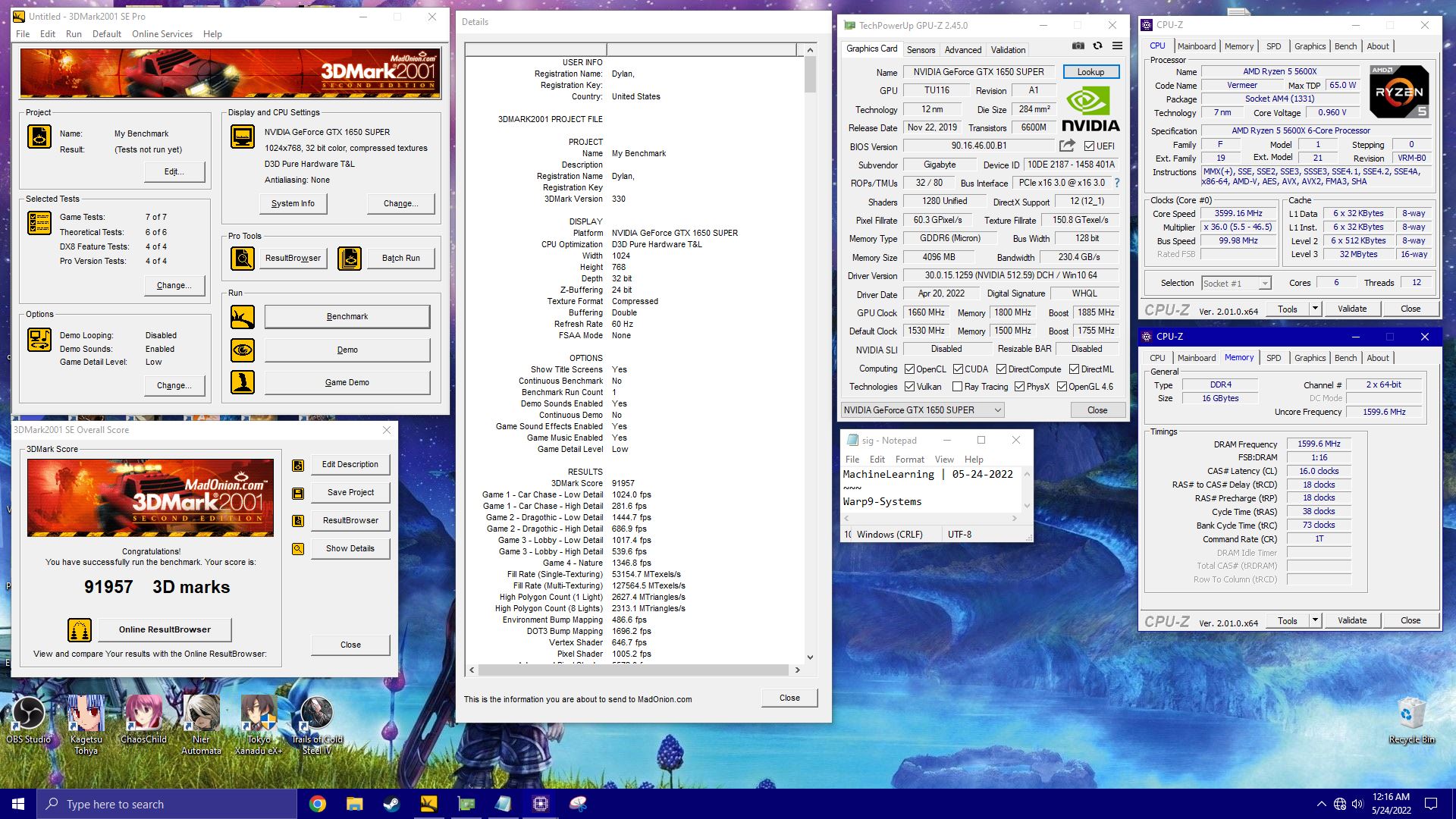Expand the Tools dropdown arrow in top CPU-Z

tap(1315, 309)
